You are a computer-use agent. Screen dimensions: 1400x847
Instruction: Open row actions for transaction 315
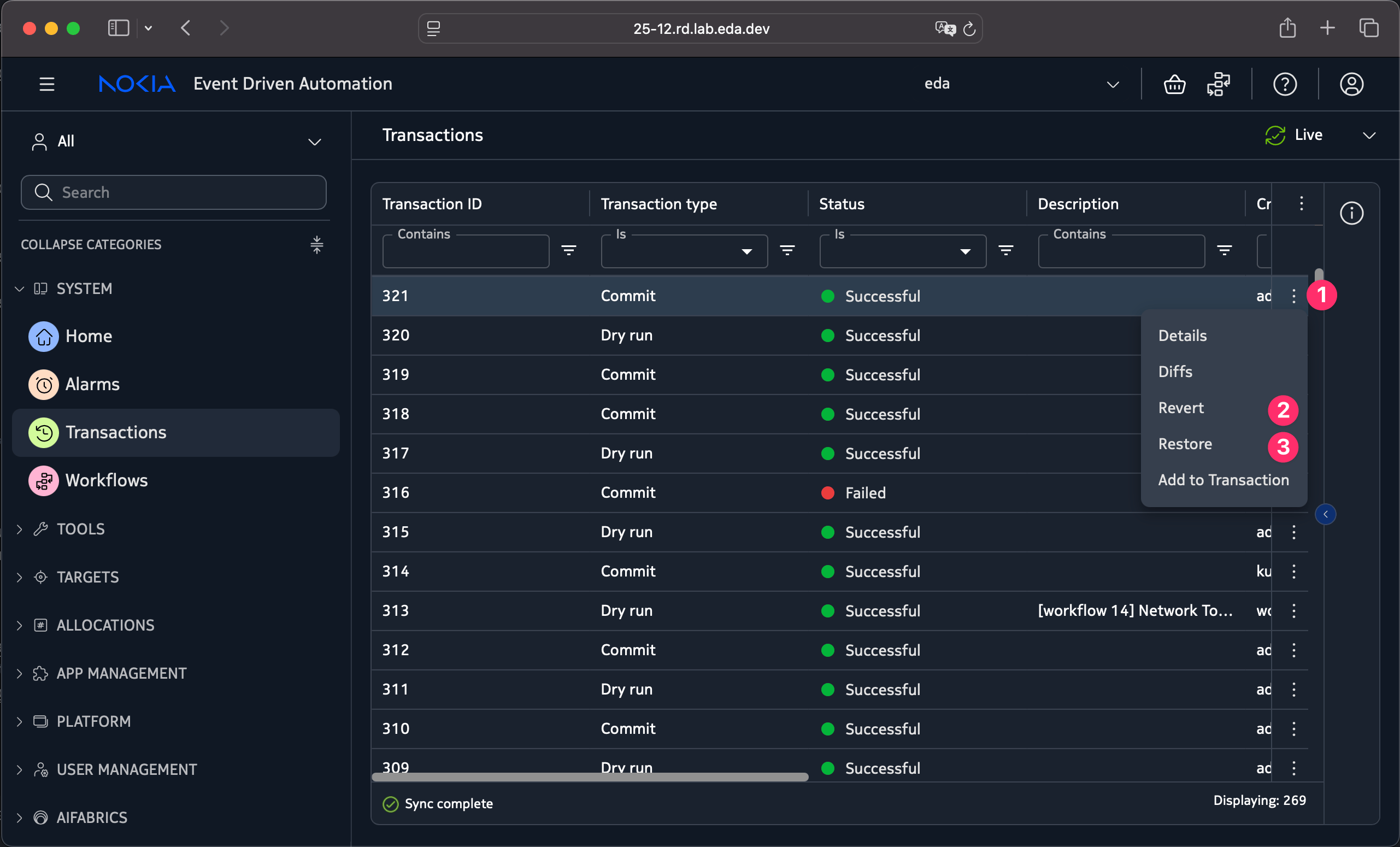click(1293, 532)
